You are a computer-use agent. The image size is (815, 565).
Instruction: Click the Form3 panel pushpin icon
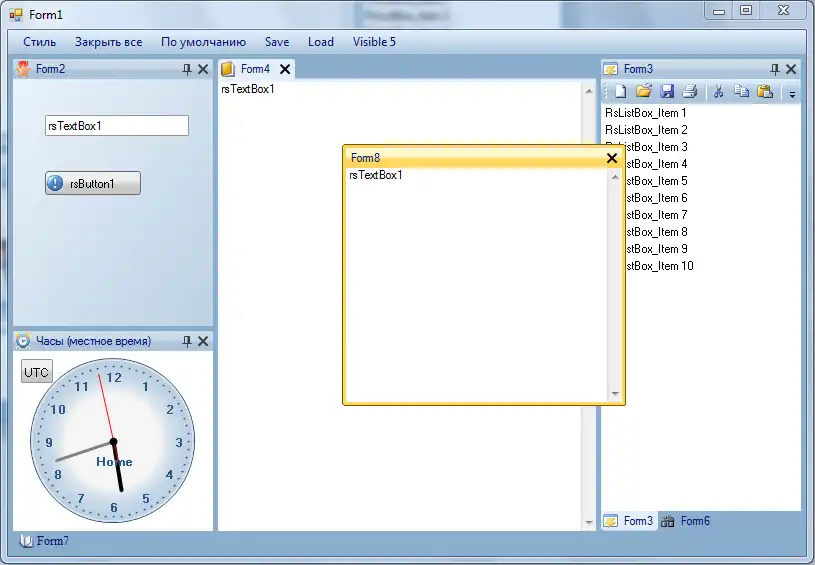coord(774,69)
